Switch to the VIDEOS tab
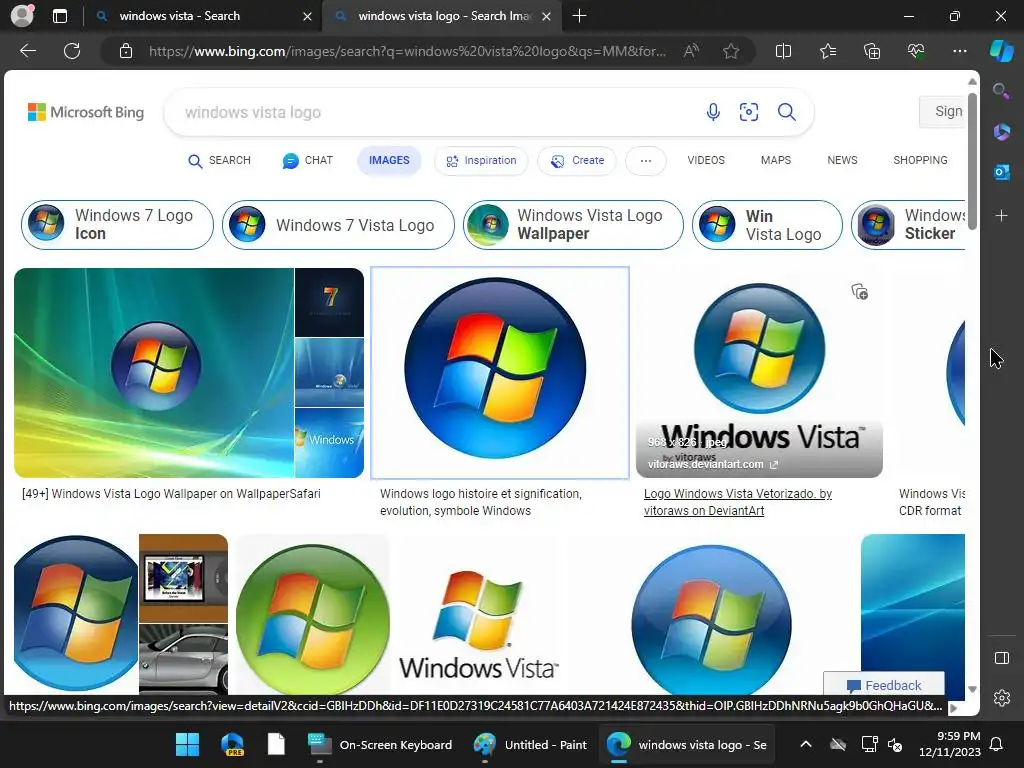 [x=706, y=161]
